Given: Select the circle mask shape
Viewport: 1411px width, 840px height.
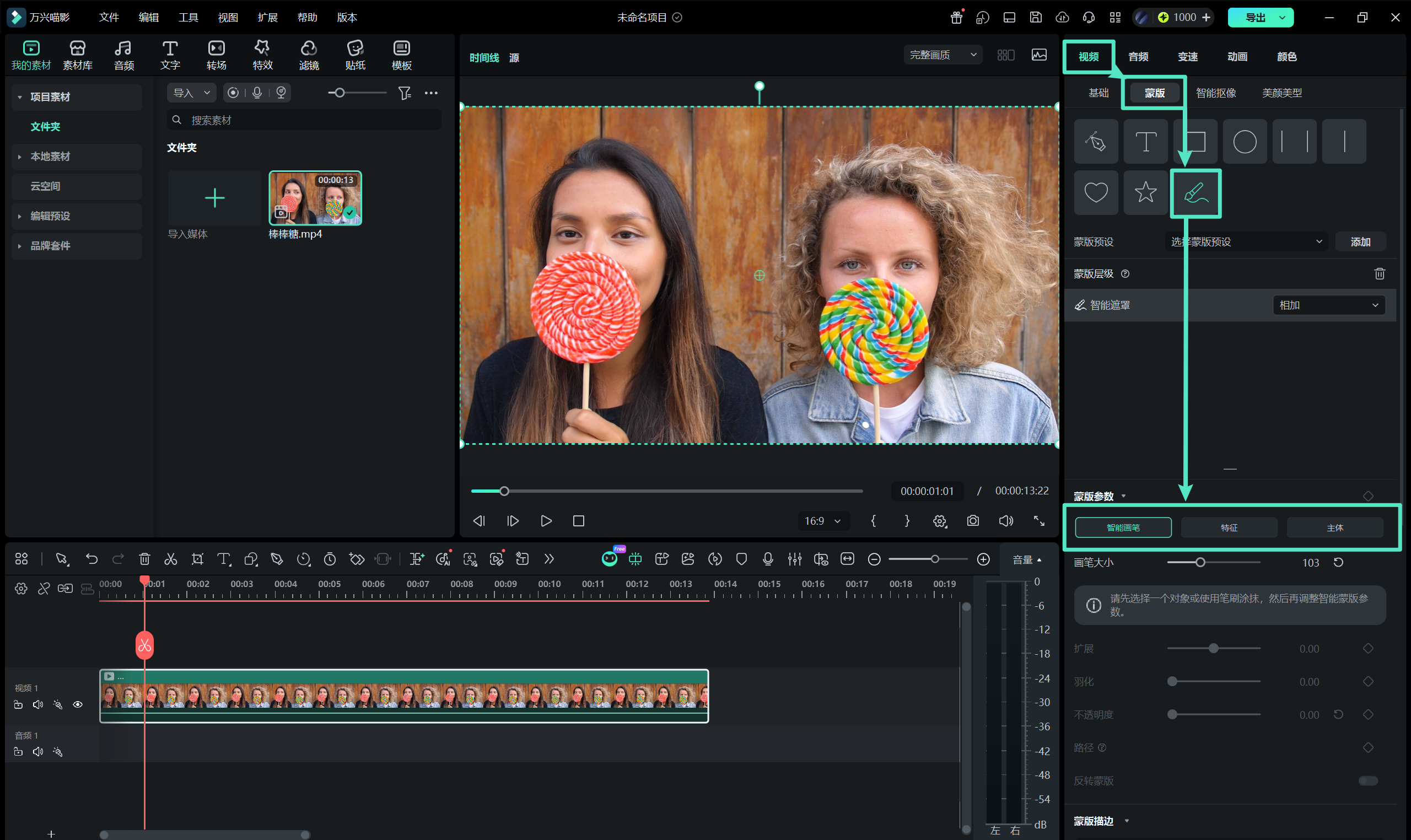Looking at the screenshot, I should tap(1245, 142).
